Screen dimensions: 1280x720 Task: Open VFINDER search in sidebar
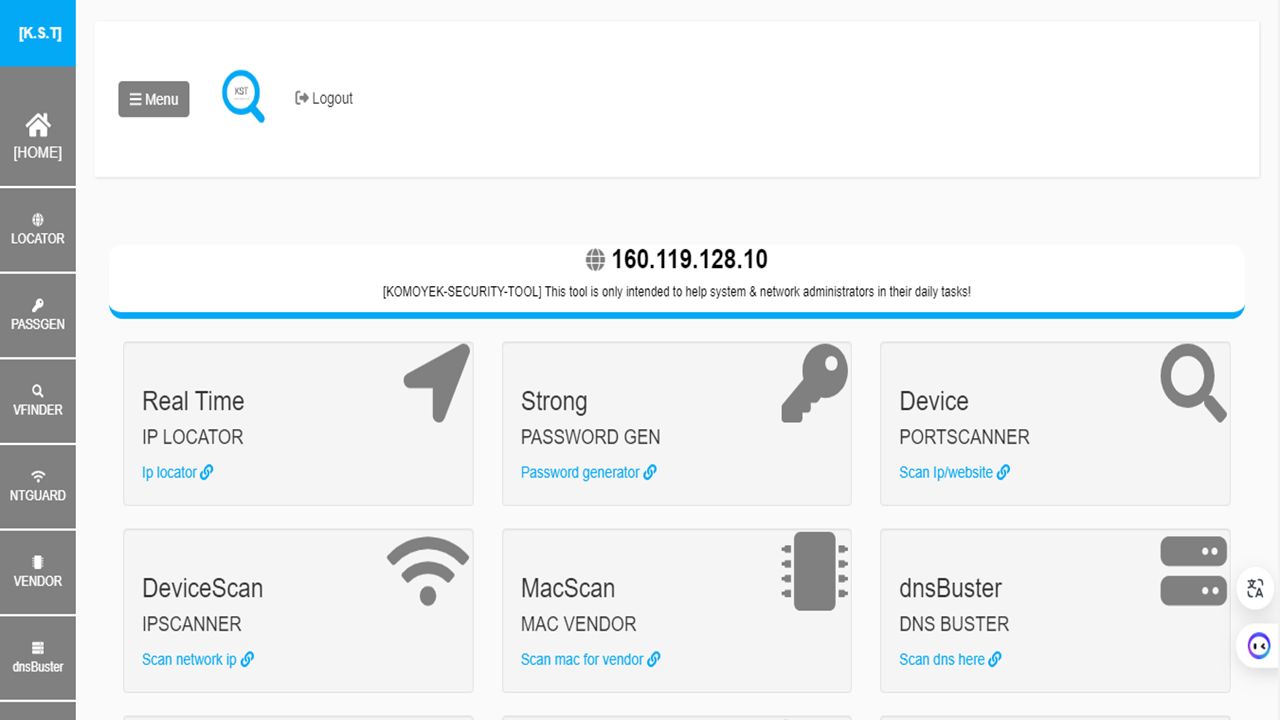tap(37, 401)
